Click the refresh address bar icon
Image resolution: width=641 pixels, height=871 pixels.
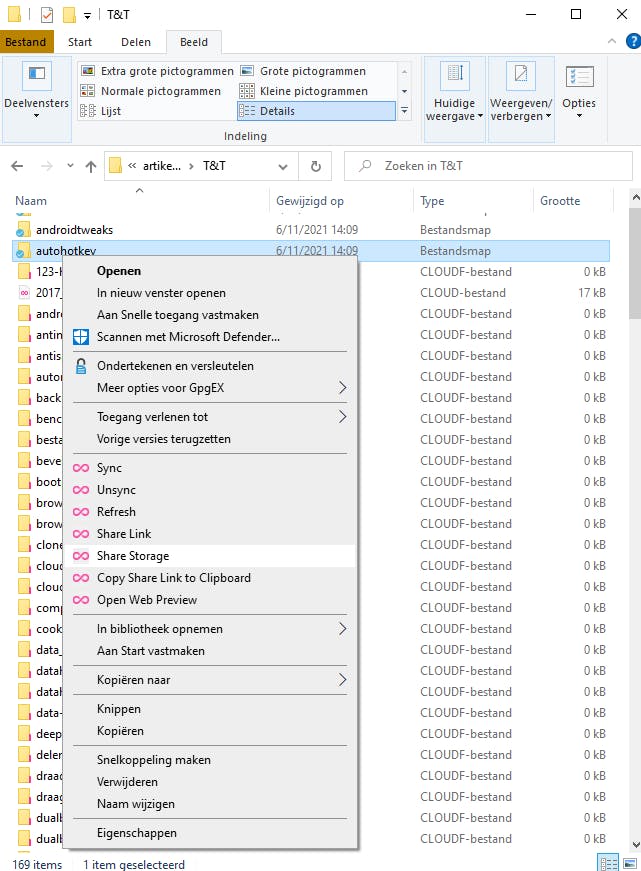[x=315, y=166]
